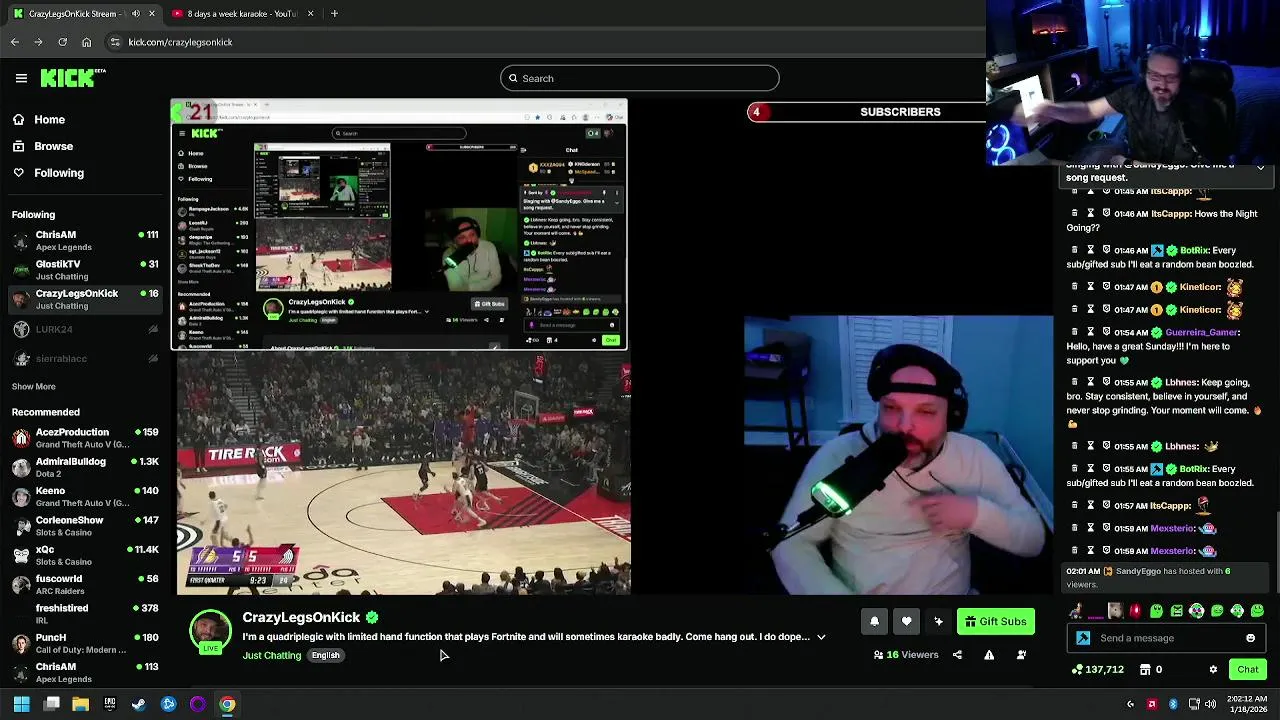Viewport: 1280px width, 720px height.
Task: Click the Gift Subs button
Action: coord(996,622)
